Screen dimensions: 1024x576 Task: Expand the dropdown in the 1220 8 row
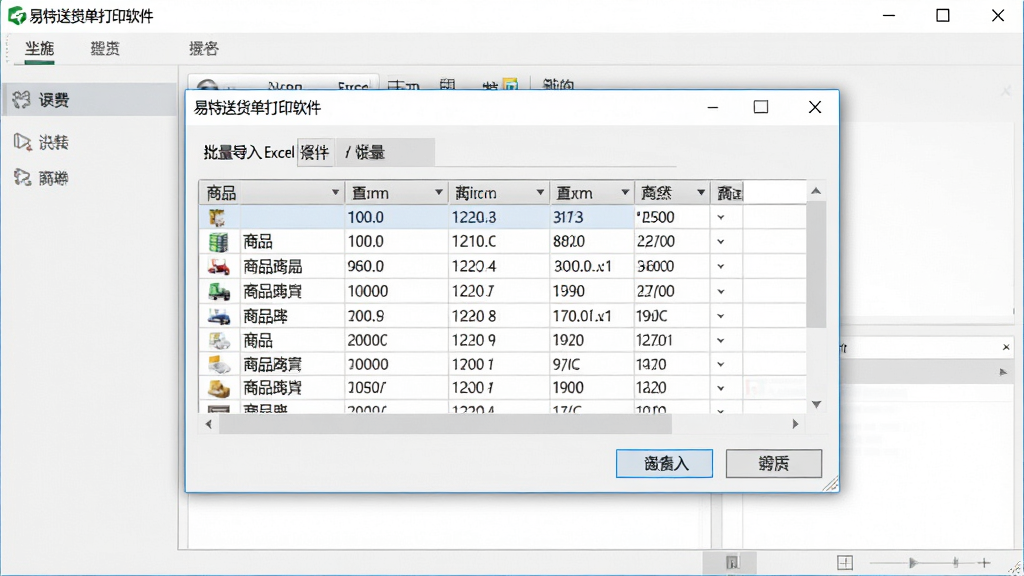tap(721, 316)
